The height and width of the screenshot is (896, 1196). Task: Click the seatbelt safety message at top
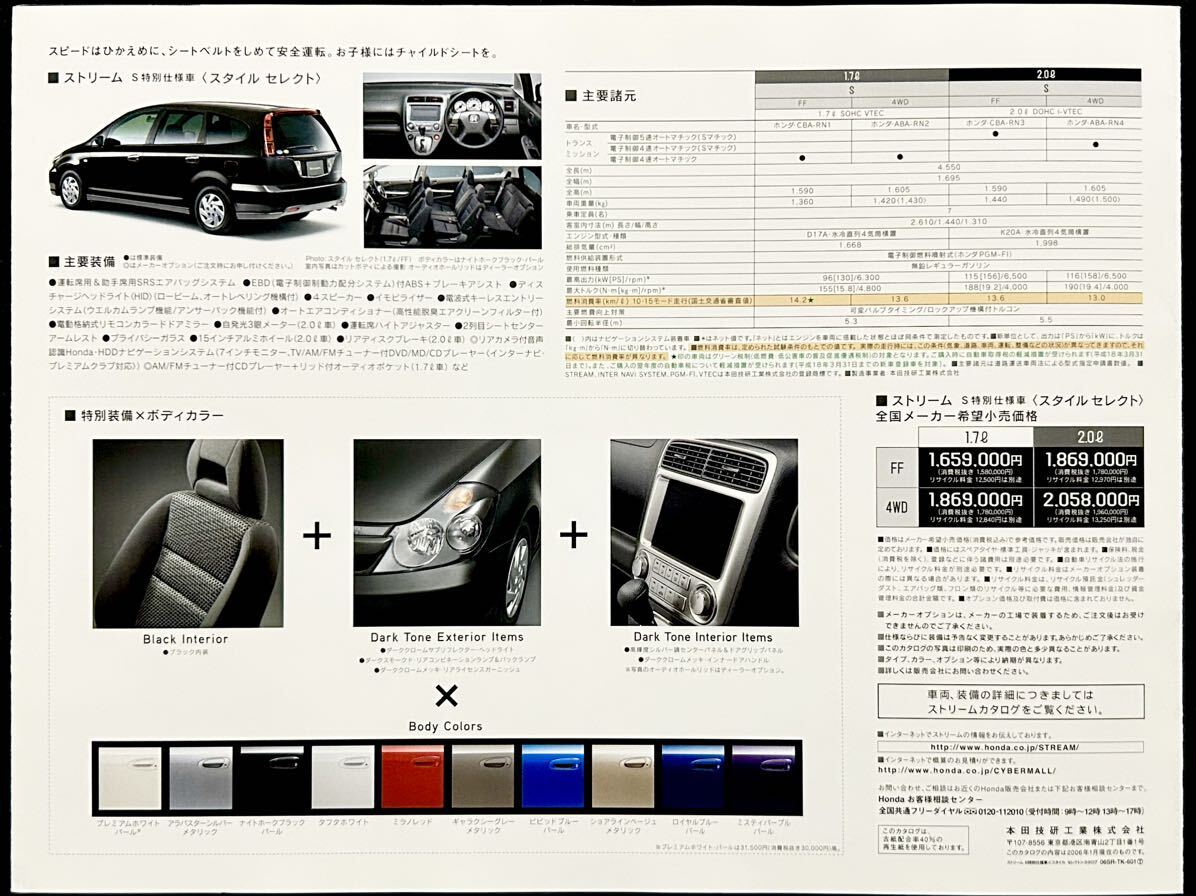273,53
